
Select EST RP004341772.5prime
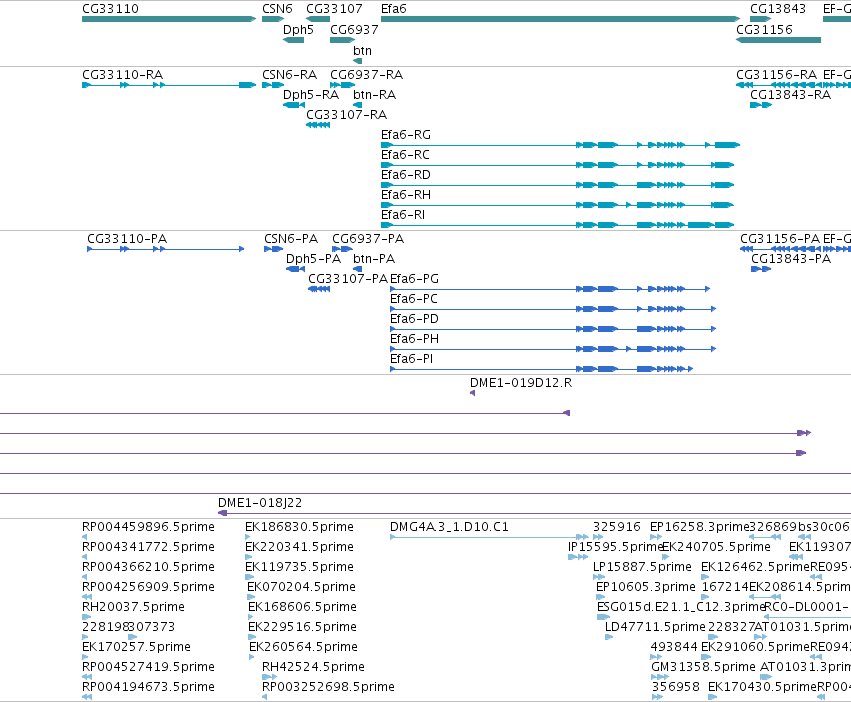84,557
